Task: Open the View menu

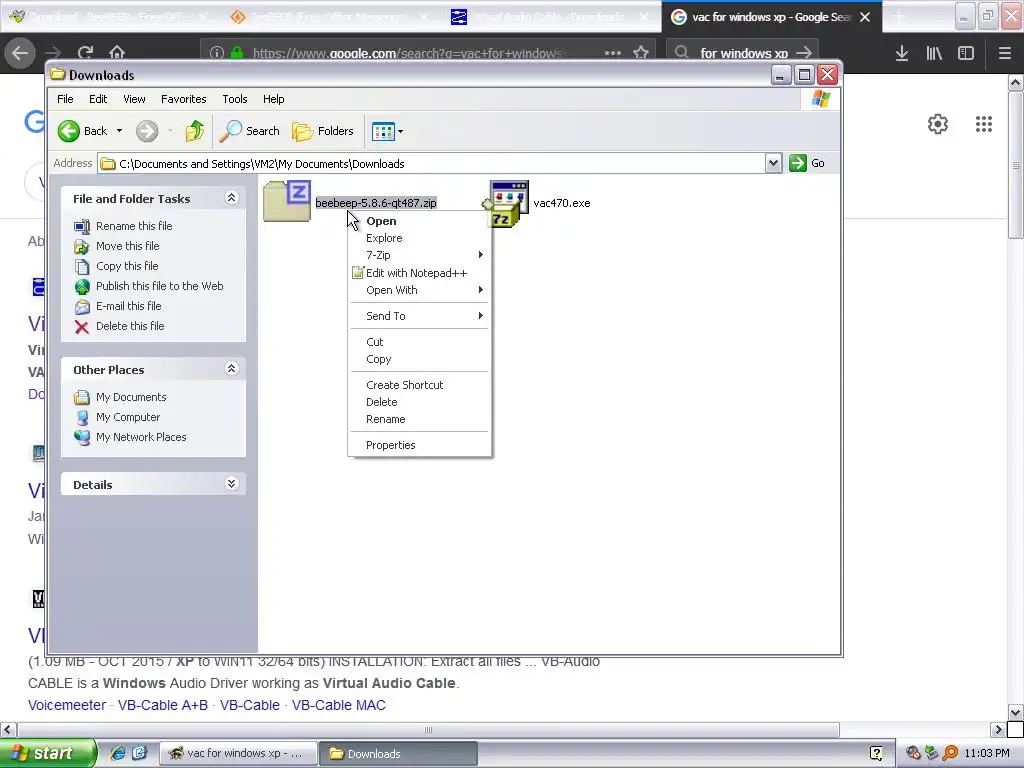Action: point(134,99)
